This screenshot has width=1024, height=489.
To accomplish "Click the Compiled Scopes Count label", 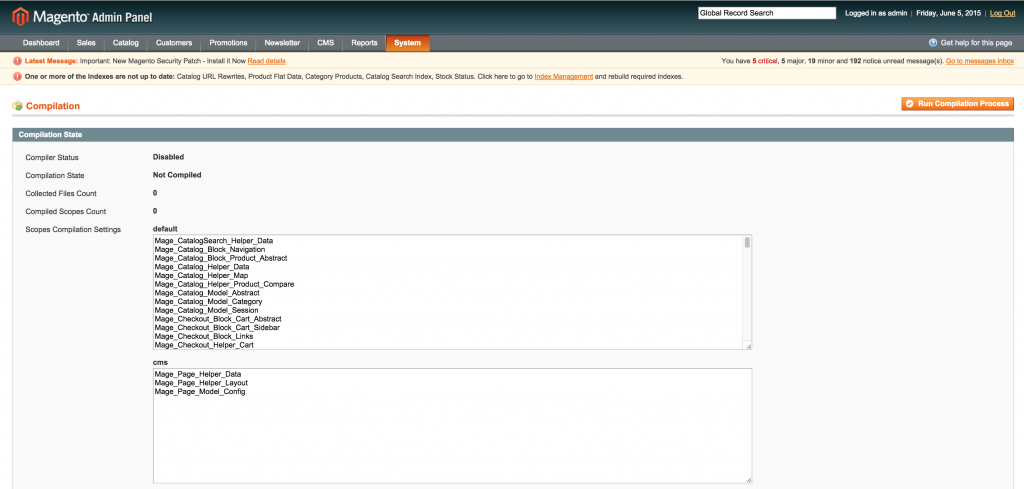I will (66, 212).
